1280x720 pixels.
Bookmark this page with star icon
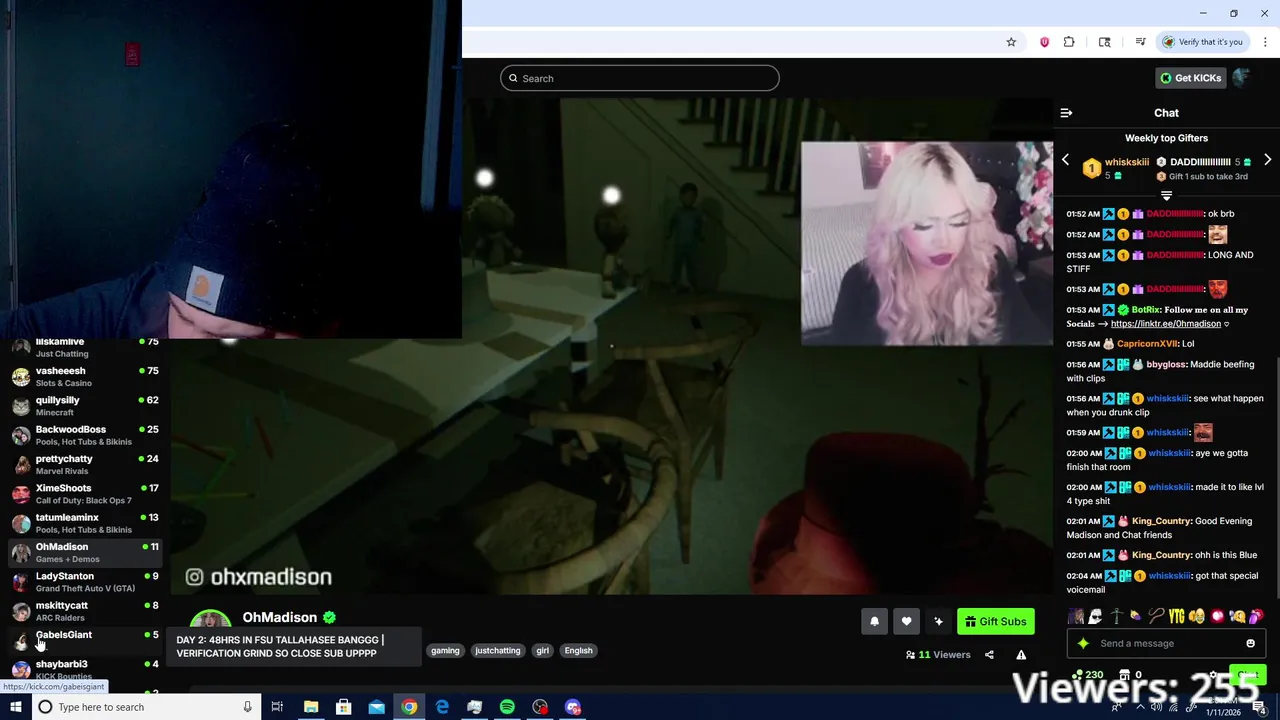1011,42
